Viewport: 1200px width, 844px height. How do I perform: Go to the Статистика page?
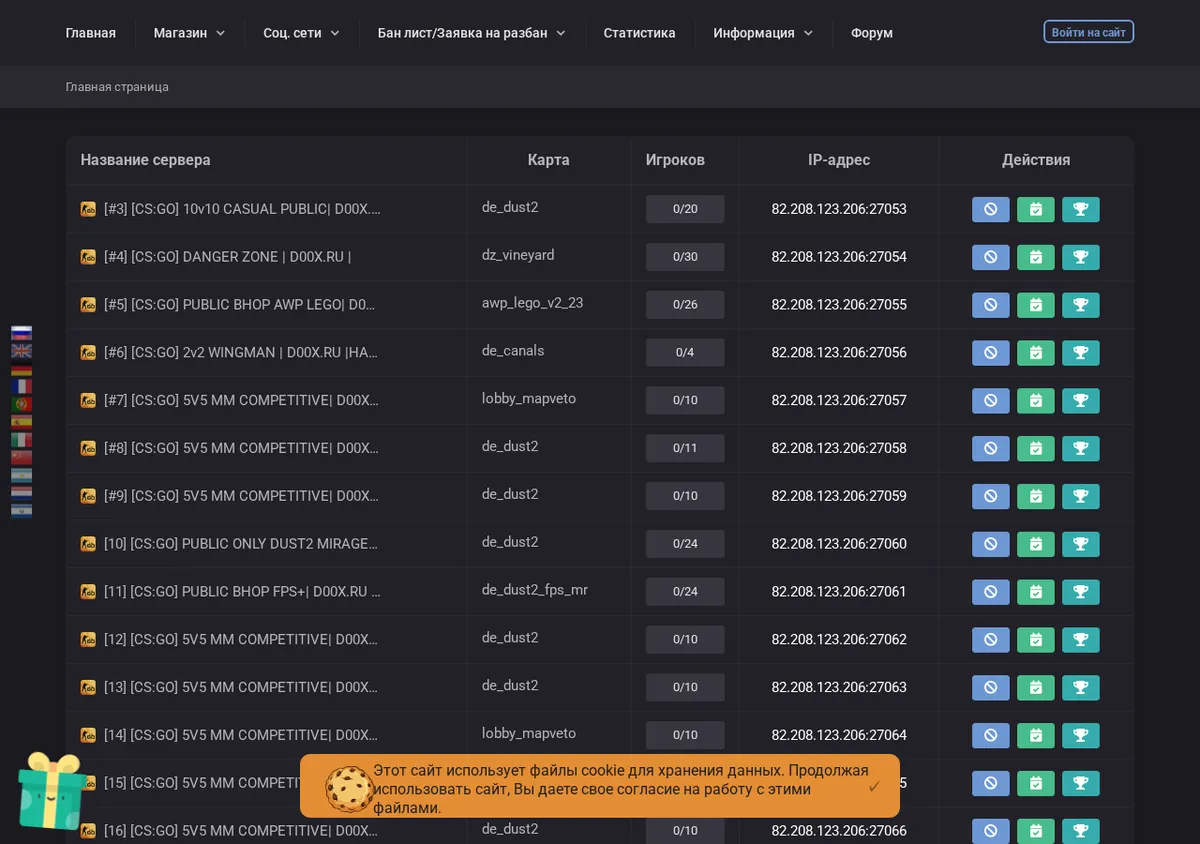coord(639,33)
